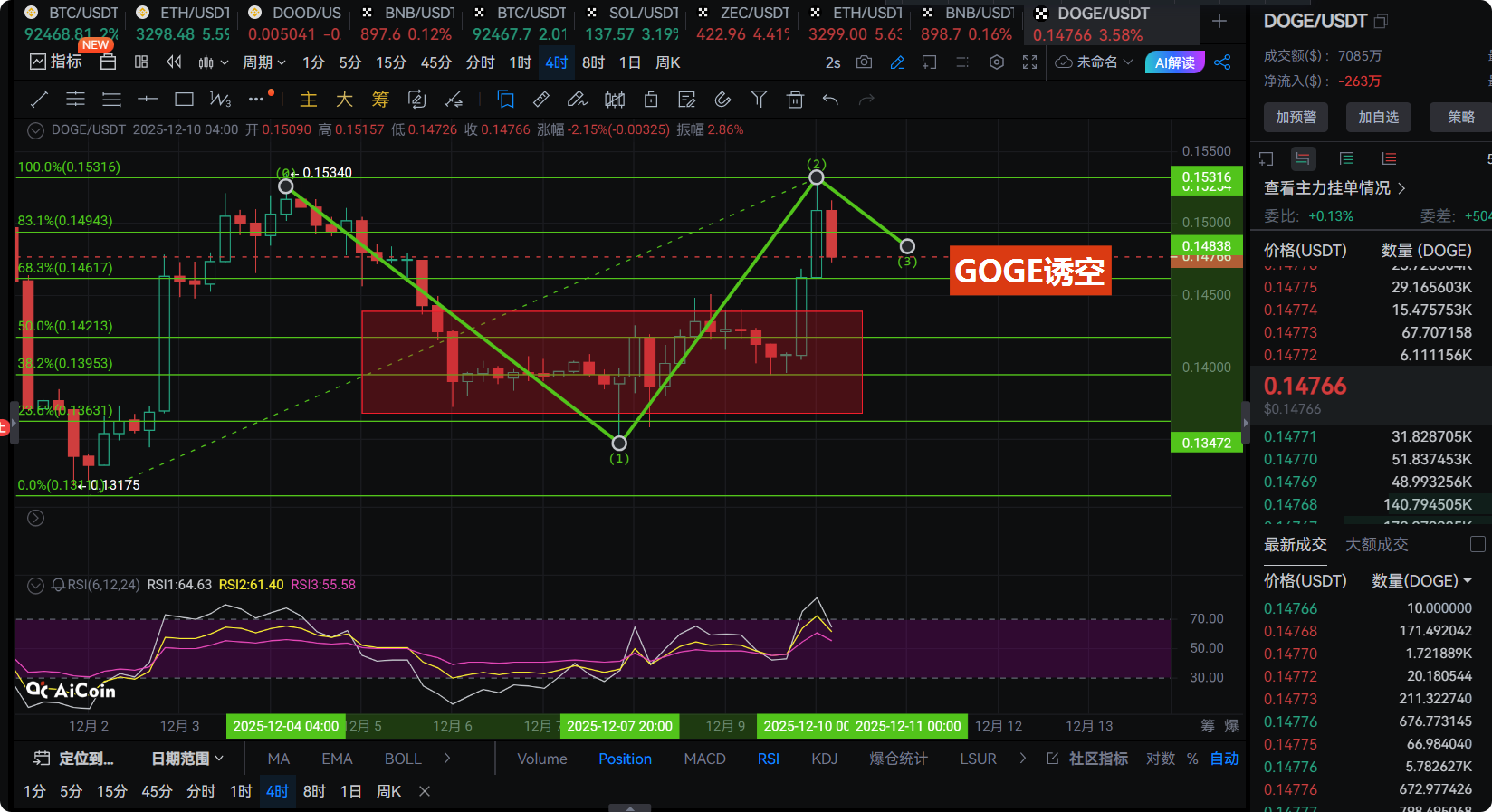Image resolution: width=1492 pixels, height=812 pixels.
Task: Open the 未命名 layout dropdown
Action: pos(1095,62)
